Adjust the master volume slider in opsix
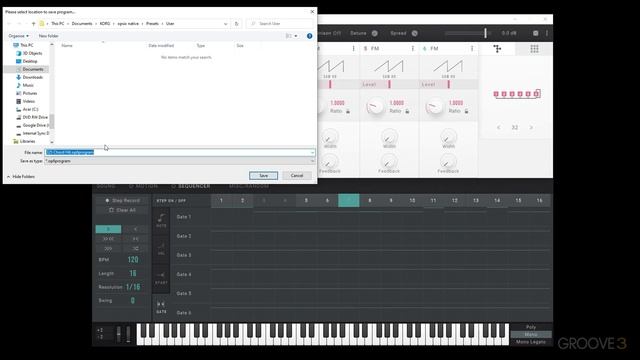 [485, 33]
